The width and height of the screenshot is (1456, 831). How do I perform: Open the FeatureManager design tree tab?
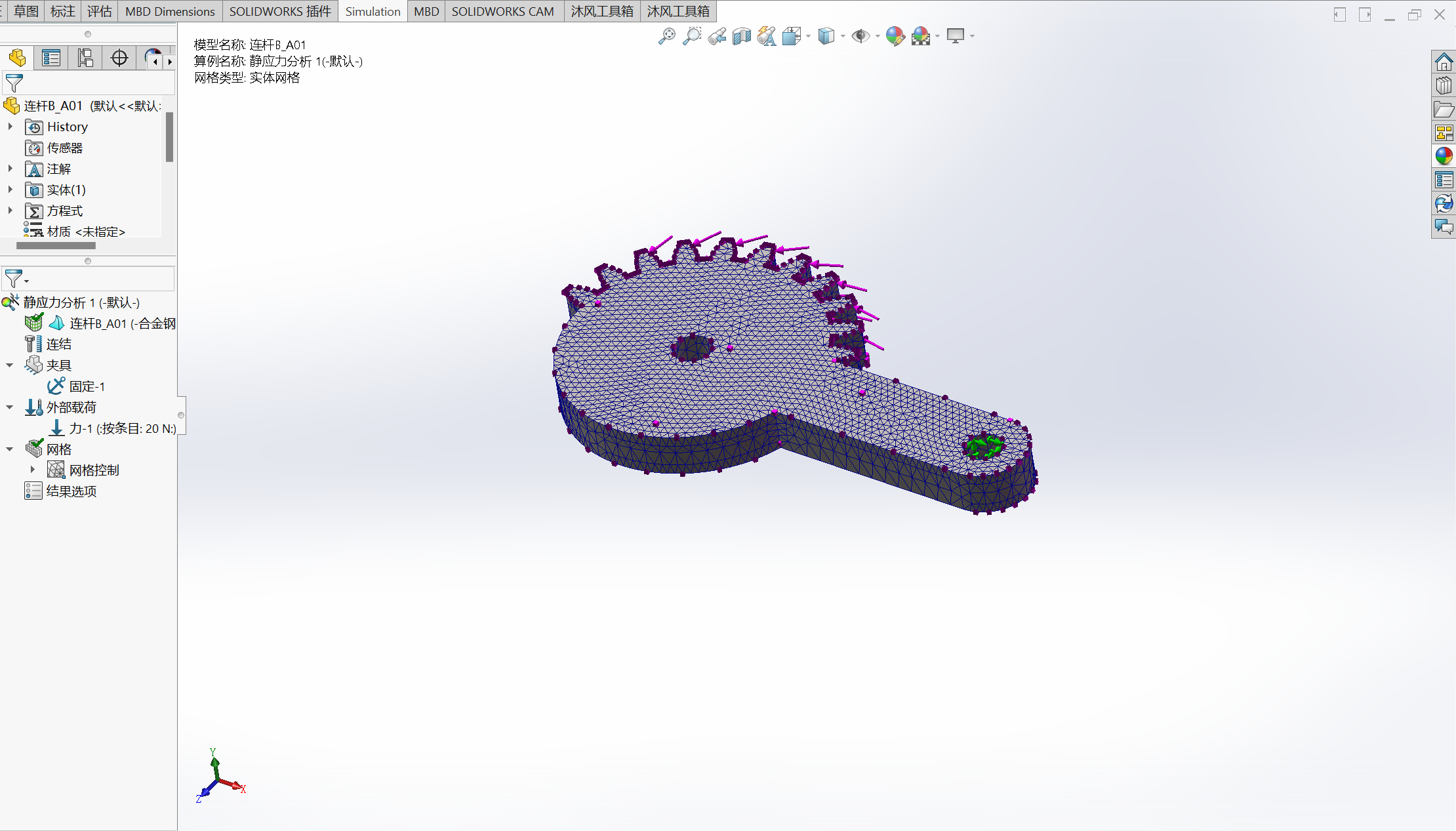pyautogui.click(x=18, y=58)
